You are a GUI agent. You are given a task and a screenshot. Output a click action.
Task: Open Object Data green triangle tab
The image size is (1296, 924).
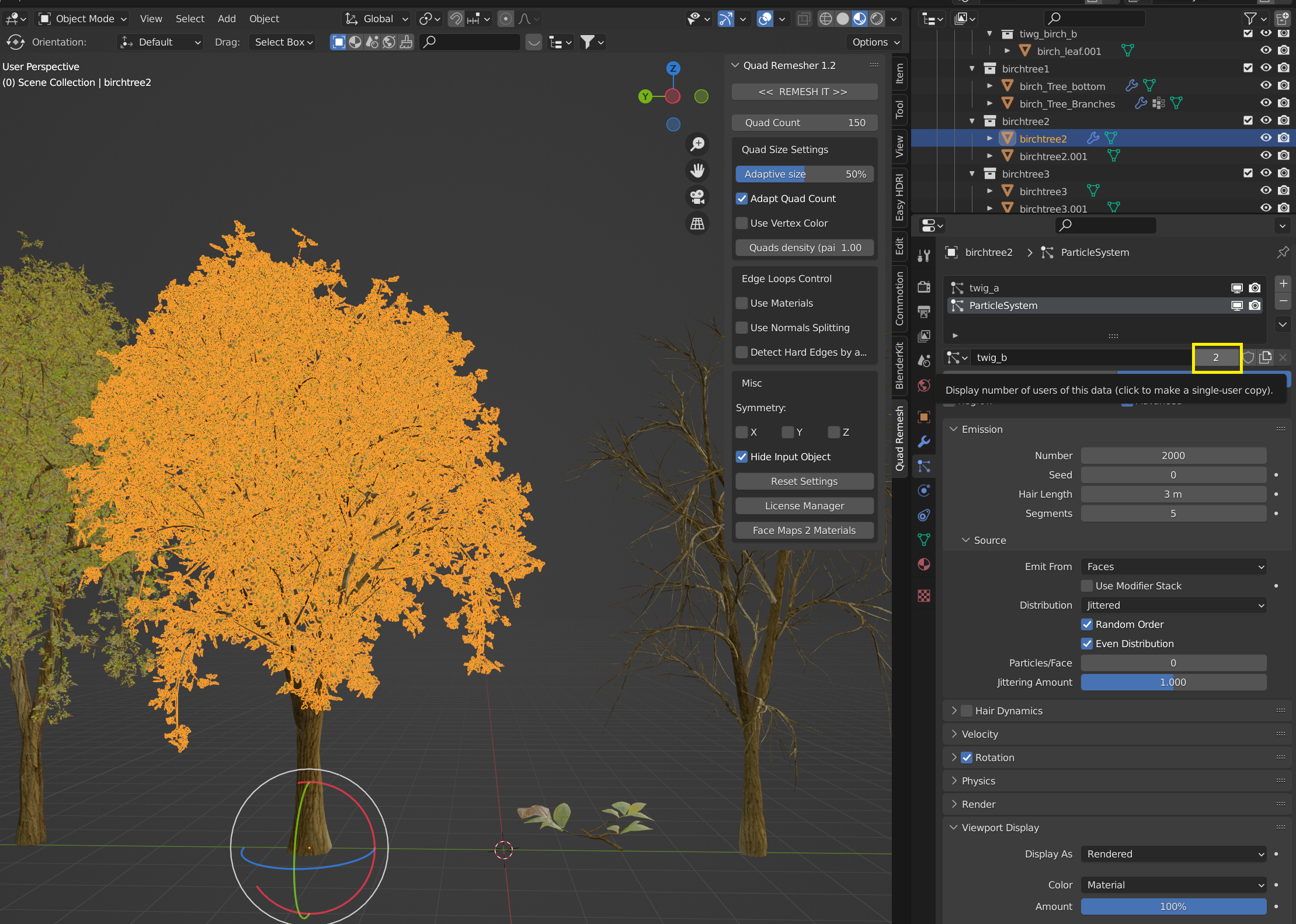point(924,540)
